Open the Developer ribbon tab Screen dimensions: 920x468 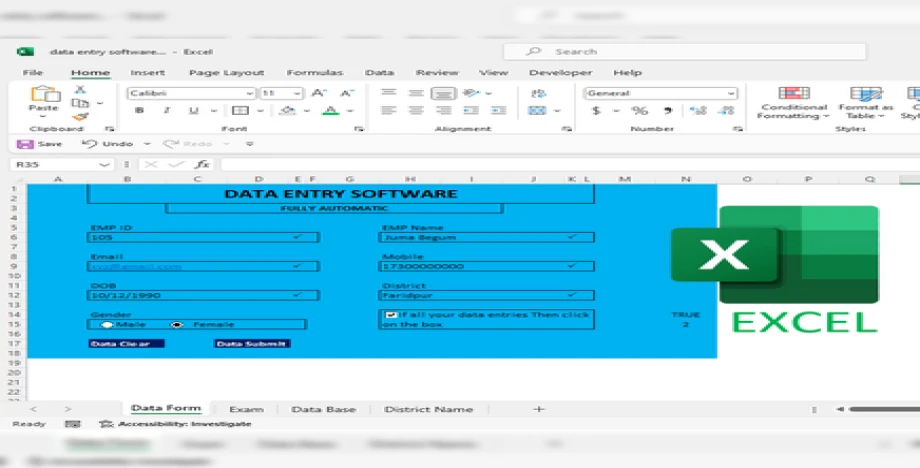[x=560, y=72]
